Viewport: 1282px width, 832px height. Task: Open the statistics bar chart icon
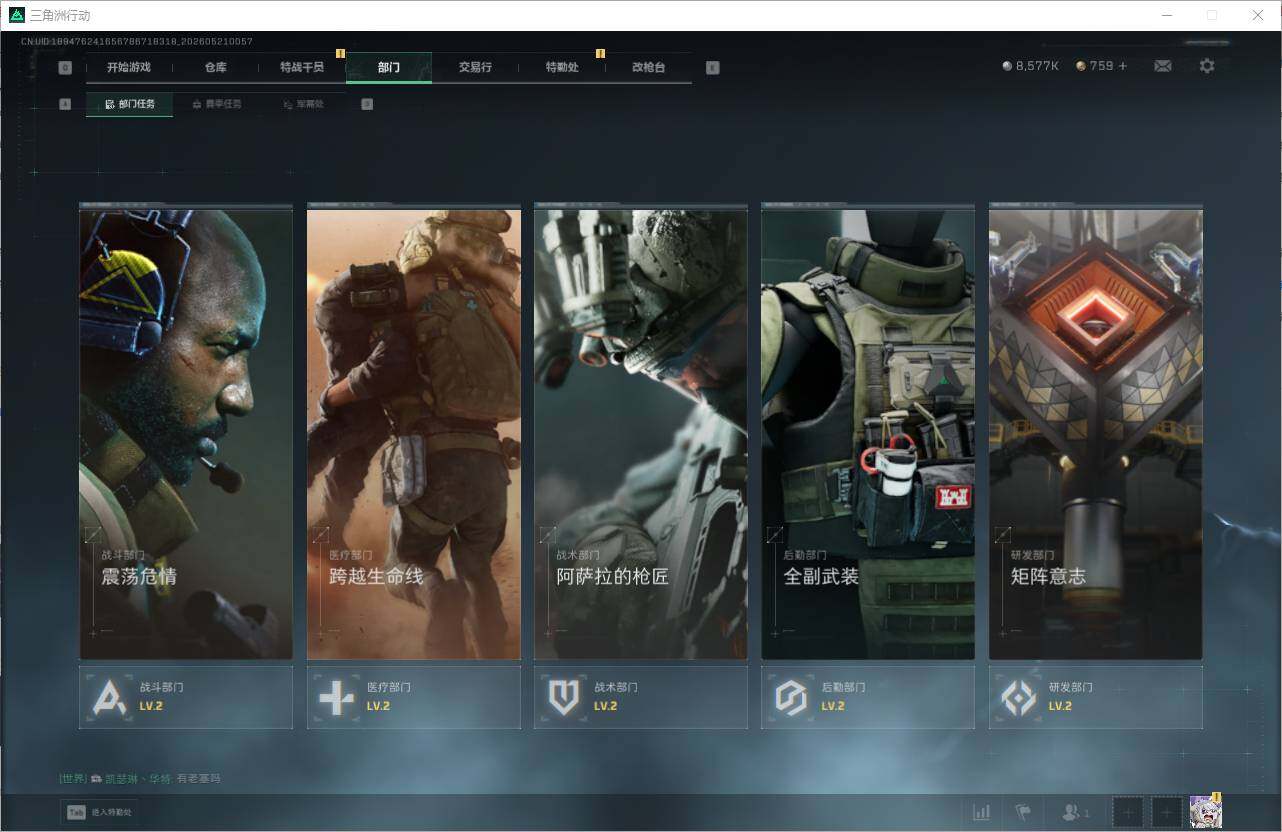tap(982, 812)
